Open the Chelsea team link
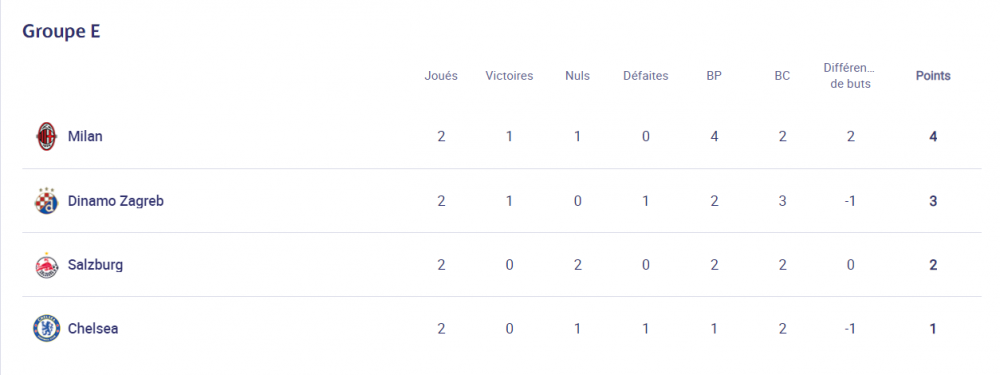The height and width of the screenshot is (375, 1000). pyautogui.click(x=92, y=328)
